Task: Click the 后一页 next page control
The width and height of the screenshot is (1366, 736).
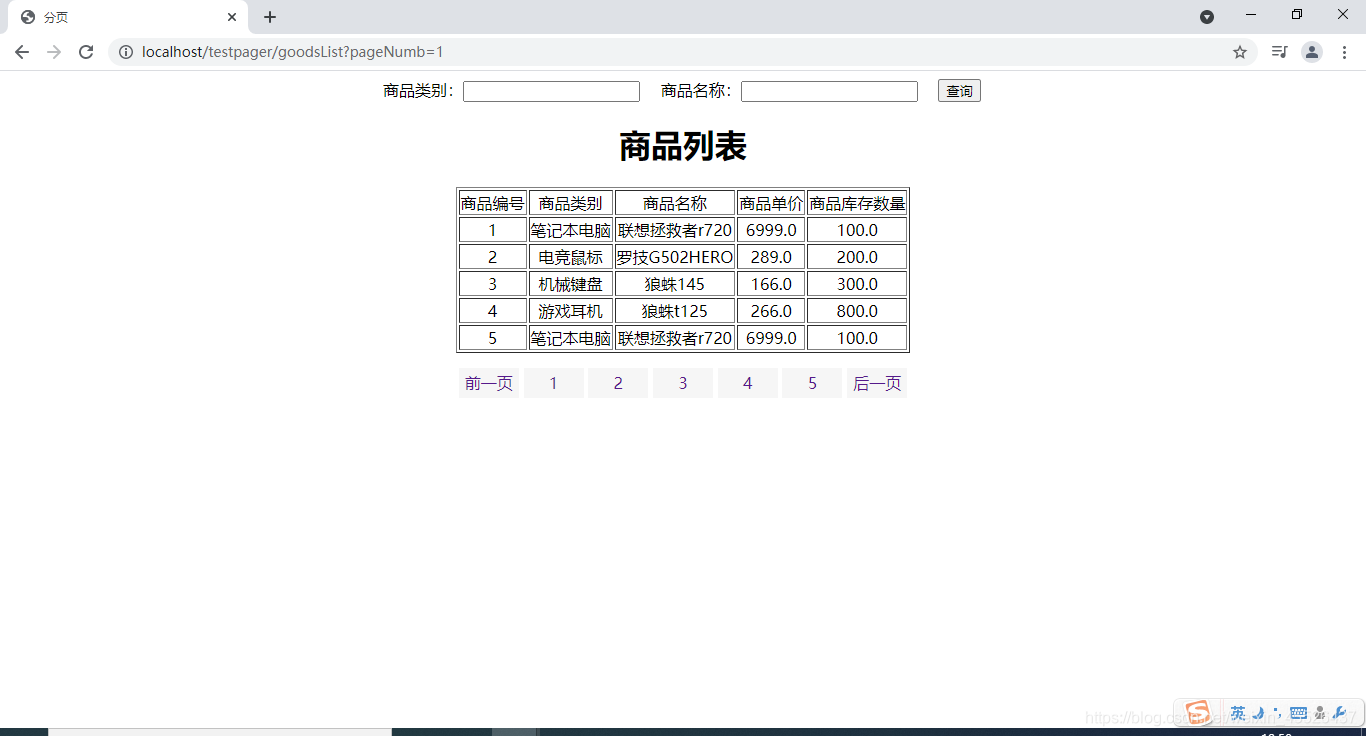Action: point(876,382)
